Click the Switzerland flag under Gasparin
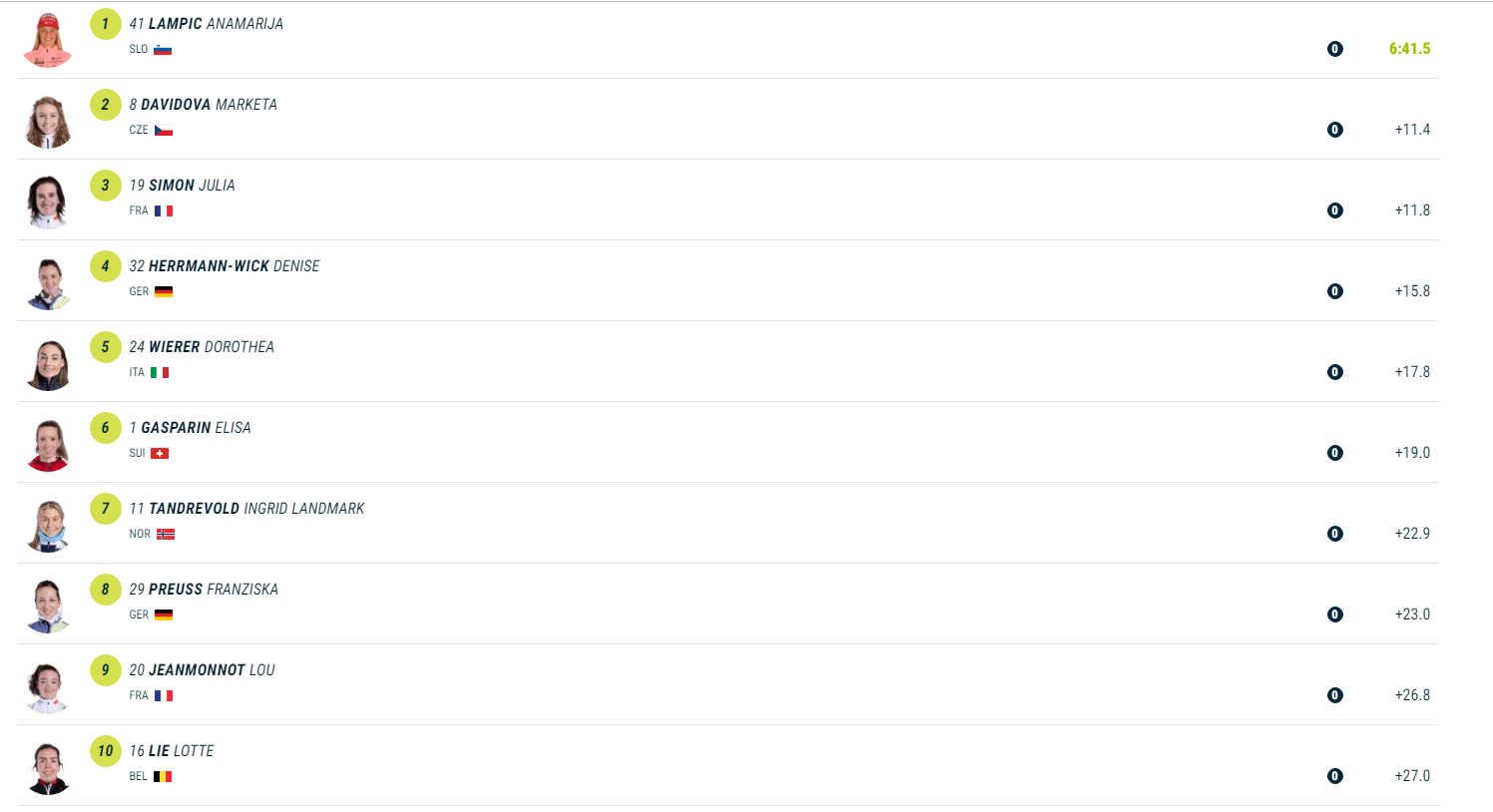 pos(160,454)
